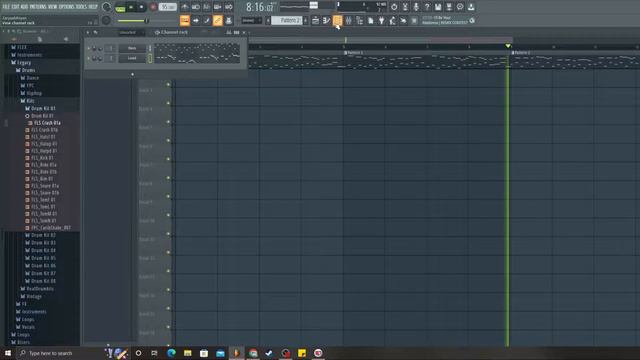Click the speech bubble icon in top toolbar
The width and height of the screenshot is (640, 360).
pos(460,7)
